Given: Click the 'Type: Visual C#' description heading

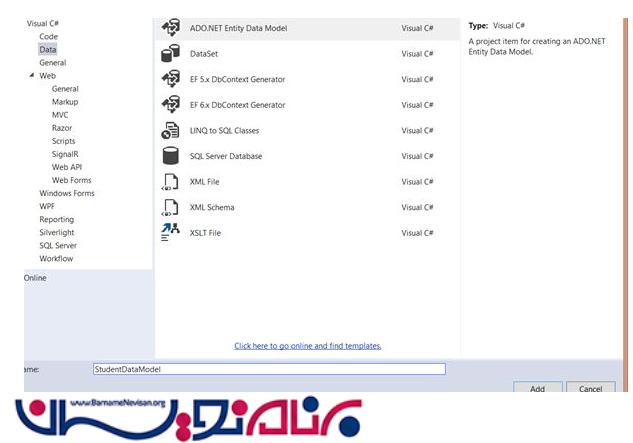Looking at the screenshot, I should point(497,25).
